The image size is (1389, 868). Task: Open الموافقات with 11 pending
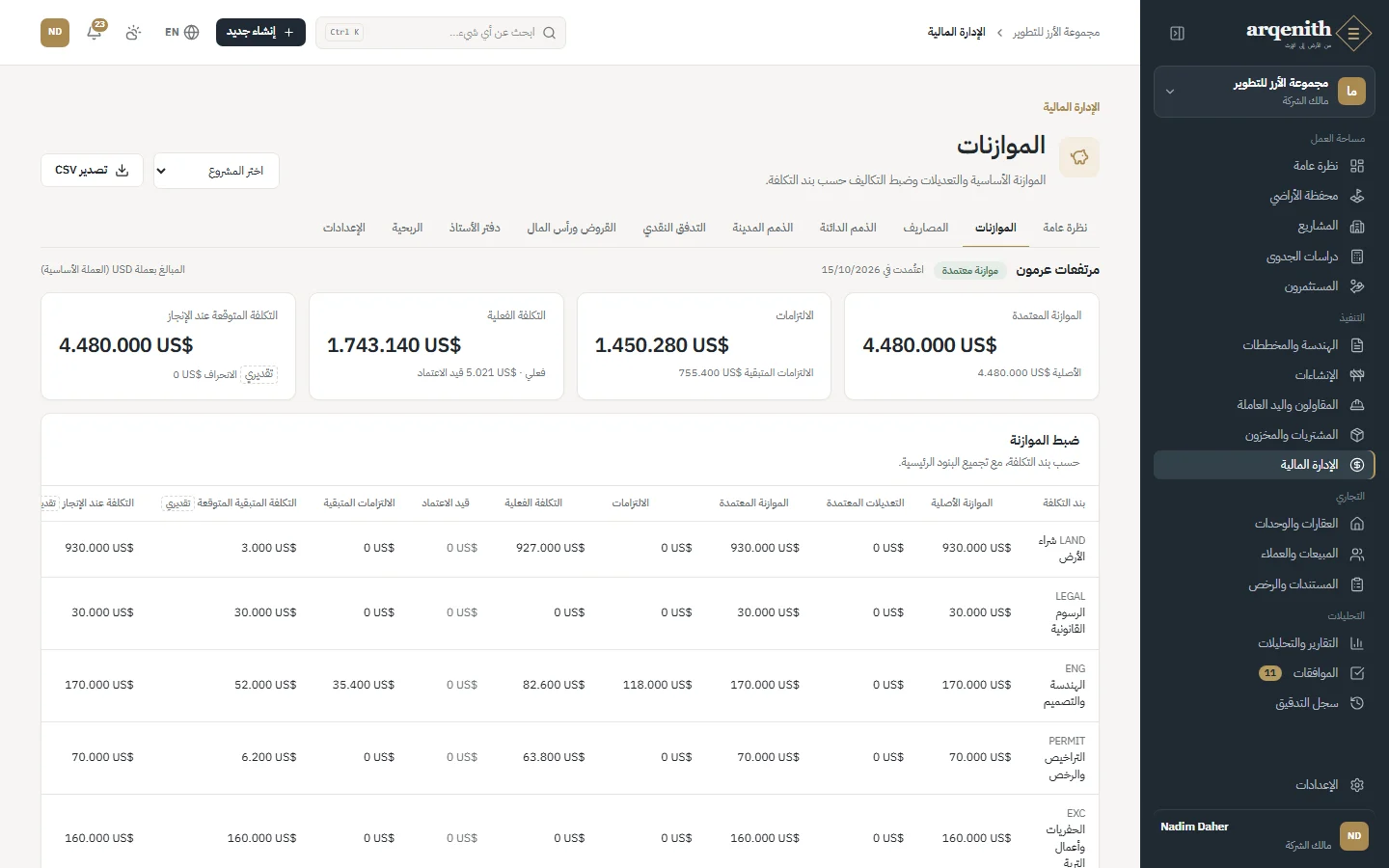pos(1264,673)
